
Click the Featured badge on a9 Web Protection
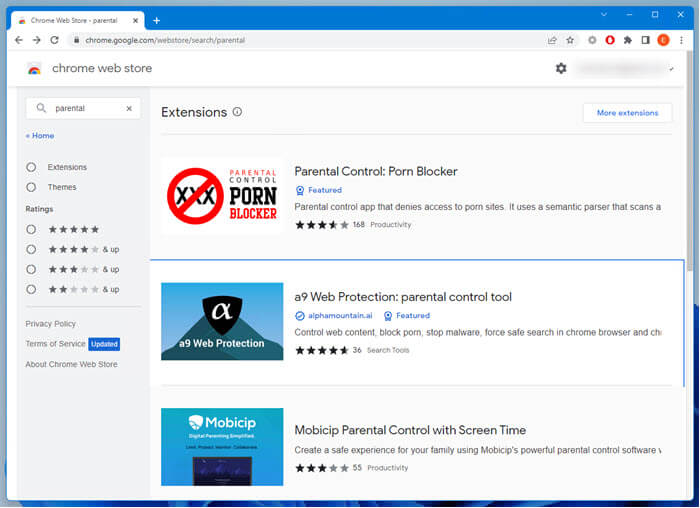tap(407, 316)
